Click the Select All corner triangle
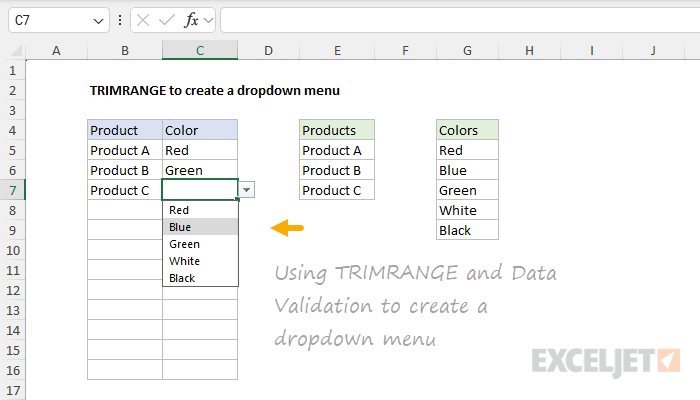This screenshot has height=400, width=700. pos(16,50)
